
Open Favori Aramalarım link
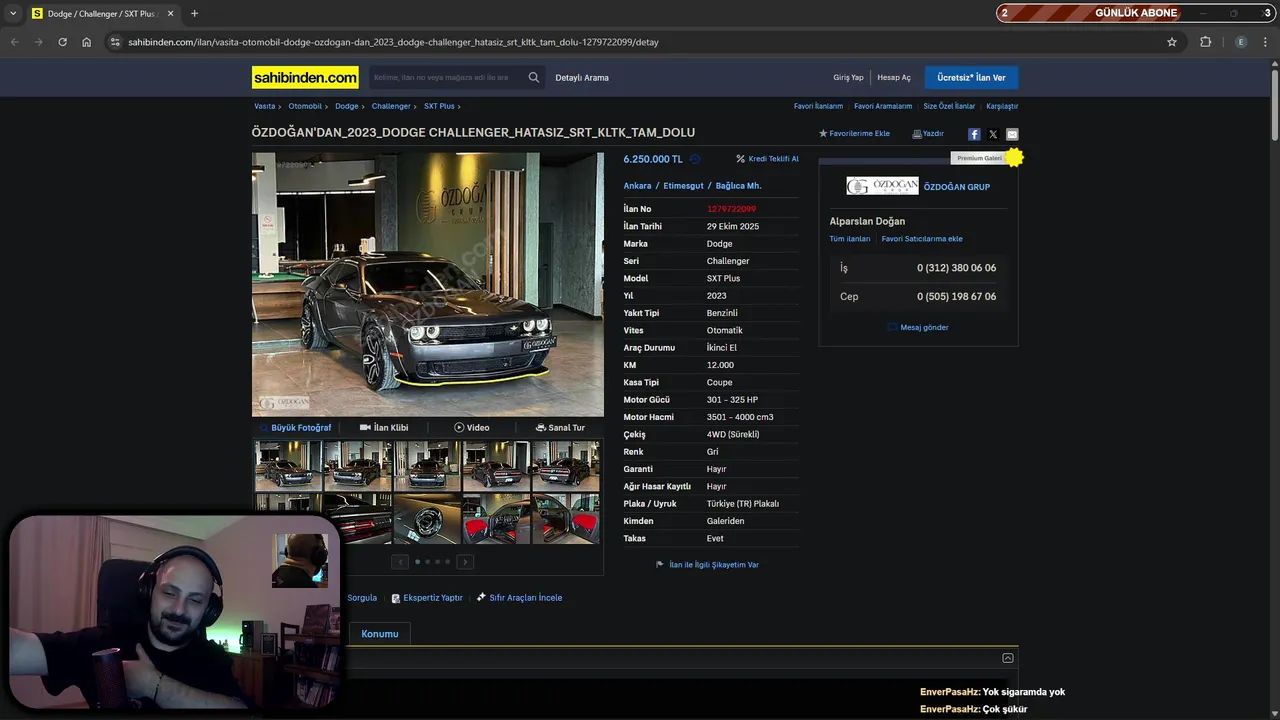click(x=883, y=106)
